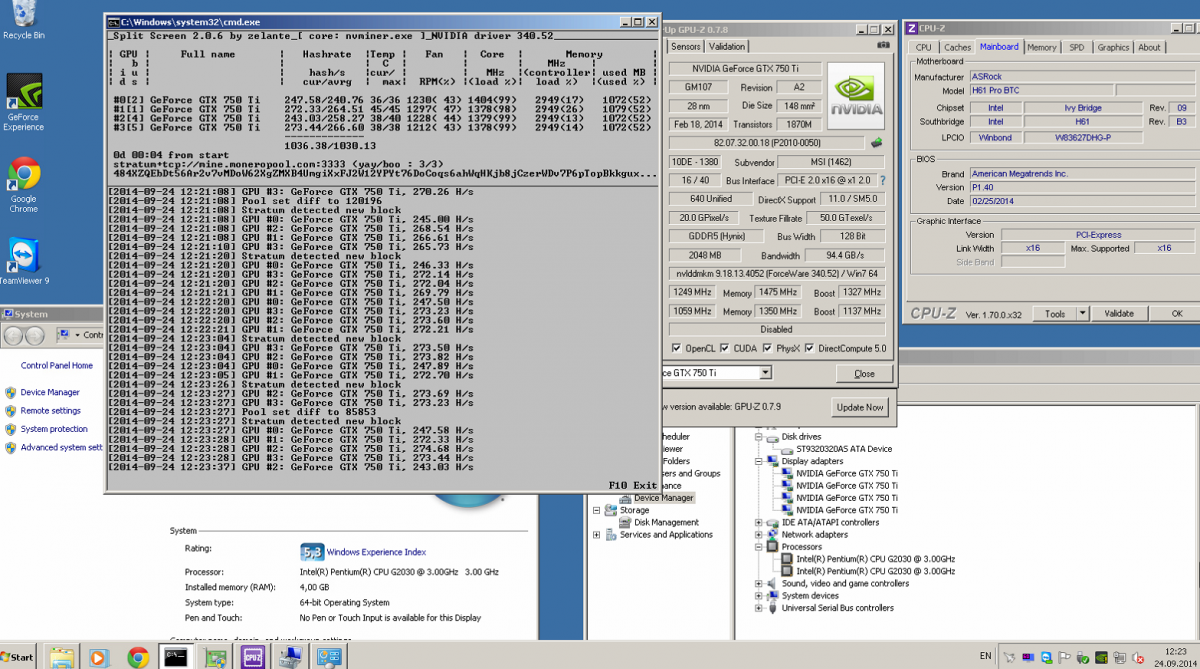Collapse the Processors node

coord(760,547)
